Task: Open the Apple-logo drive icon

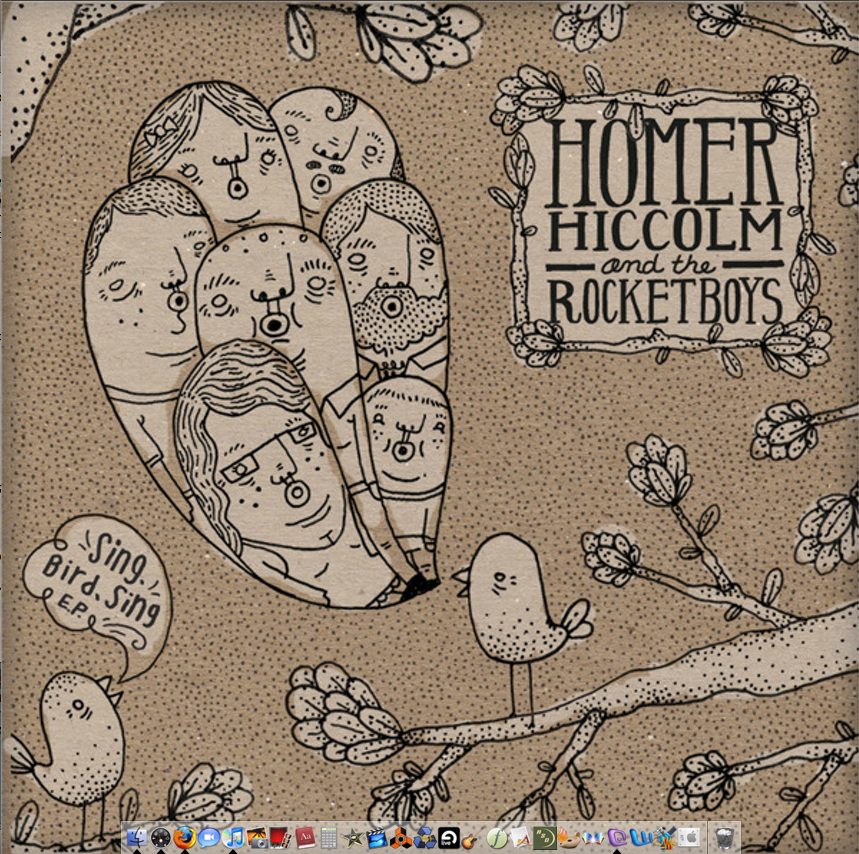Action: coord(689,838)
